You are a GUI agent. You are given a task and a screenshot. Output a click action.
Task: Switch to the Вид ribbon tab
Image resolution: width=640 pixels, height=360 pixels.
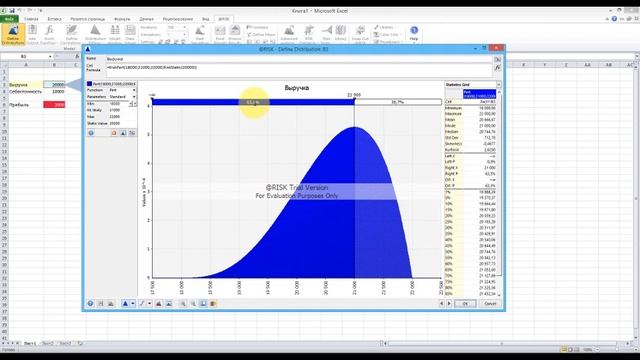click(206, 19)
